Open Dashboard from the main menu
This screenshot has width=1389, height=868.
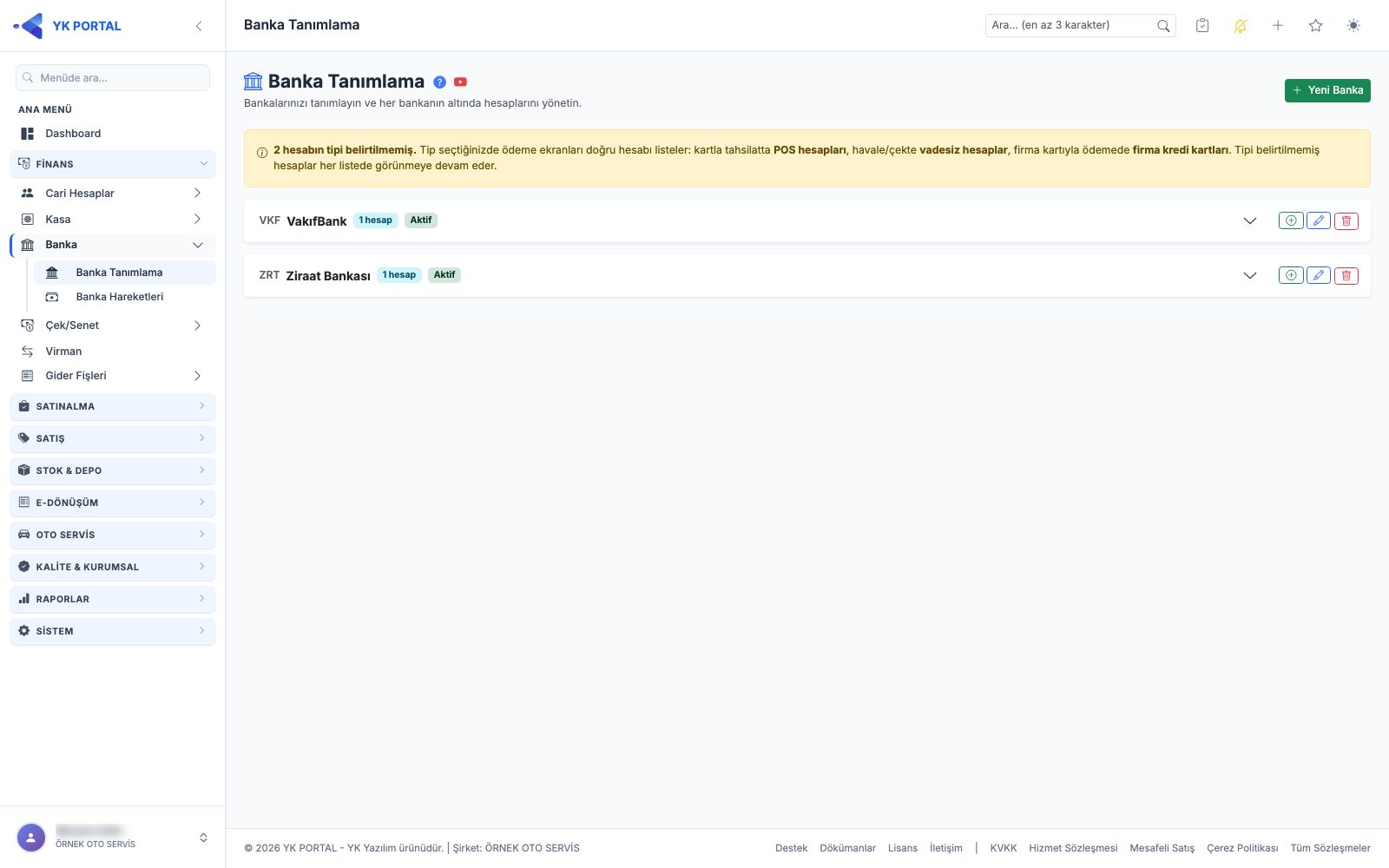pos(113,134)
